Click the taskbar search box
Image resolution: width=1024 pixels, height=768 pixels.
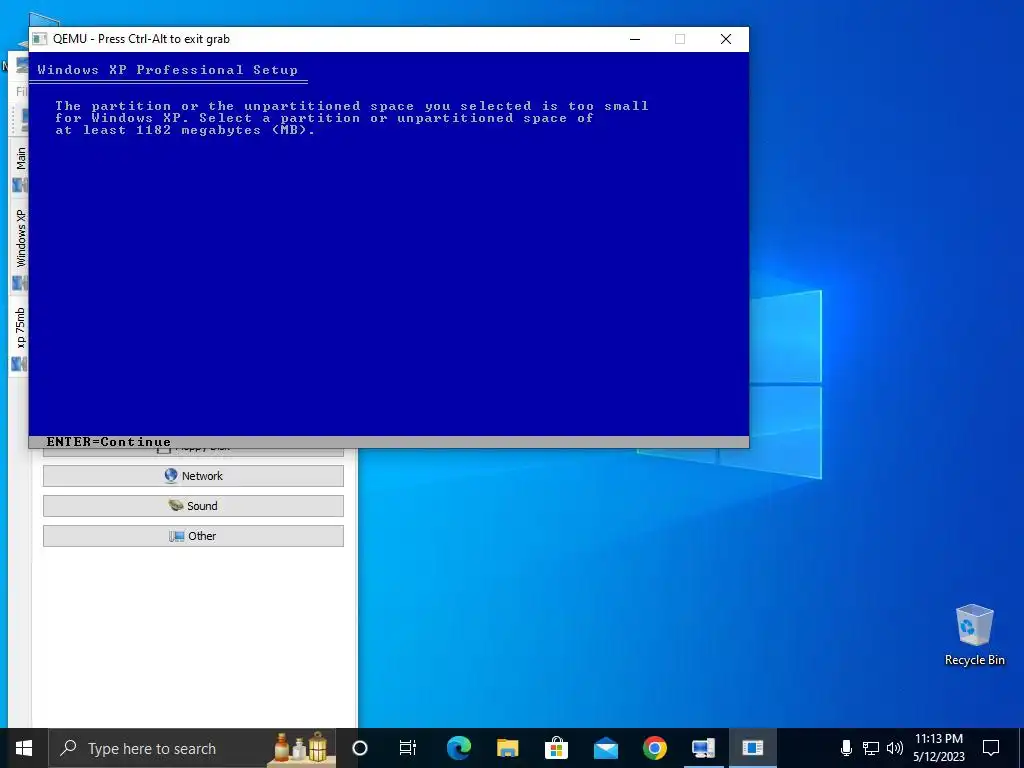(193, 748)
